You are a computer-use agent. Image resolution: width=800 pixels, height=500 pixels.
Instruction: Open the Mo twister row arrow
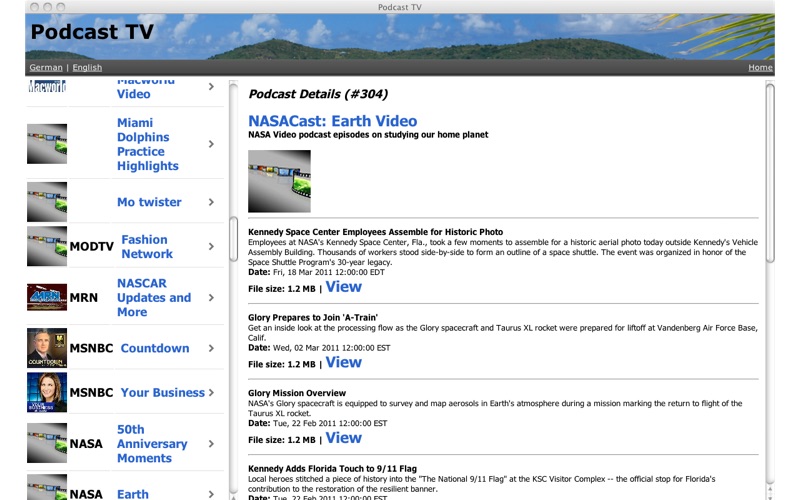click(211, 202)
